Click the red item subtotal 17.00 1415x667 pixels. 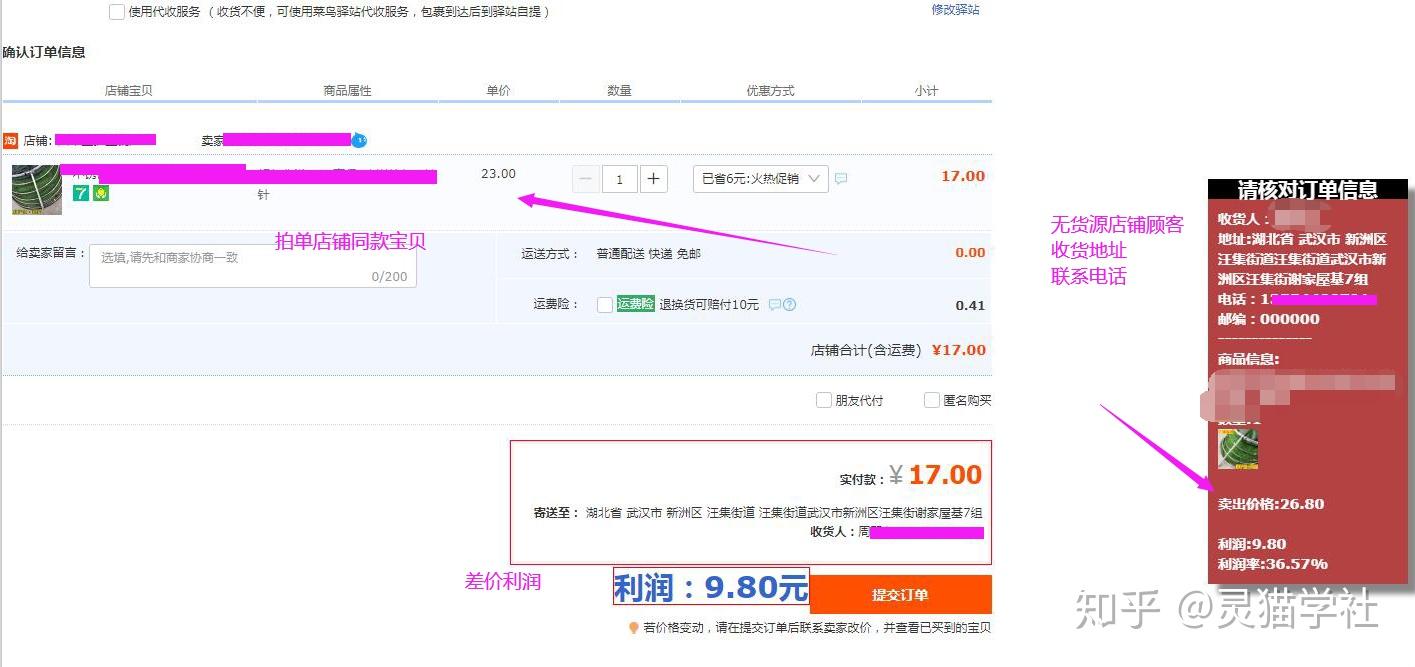pos(963,176)
